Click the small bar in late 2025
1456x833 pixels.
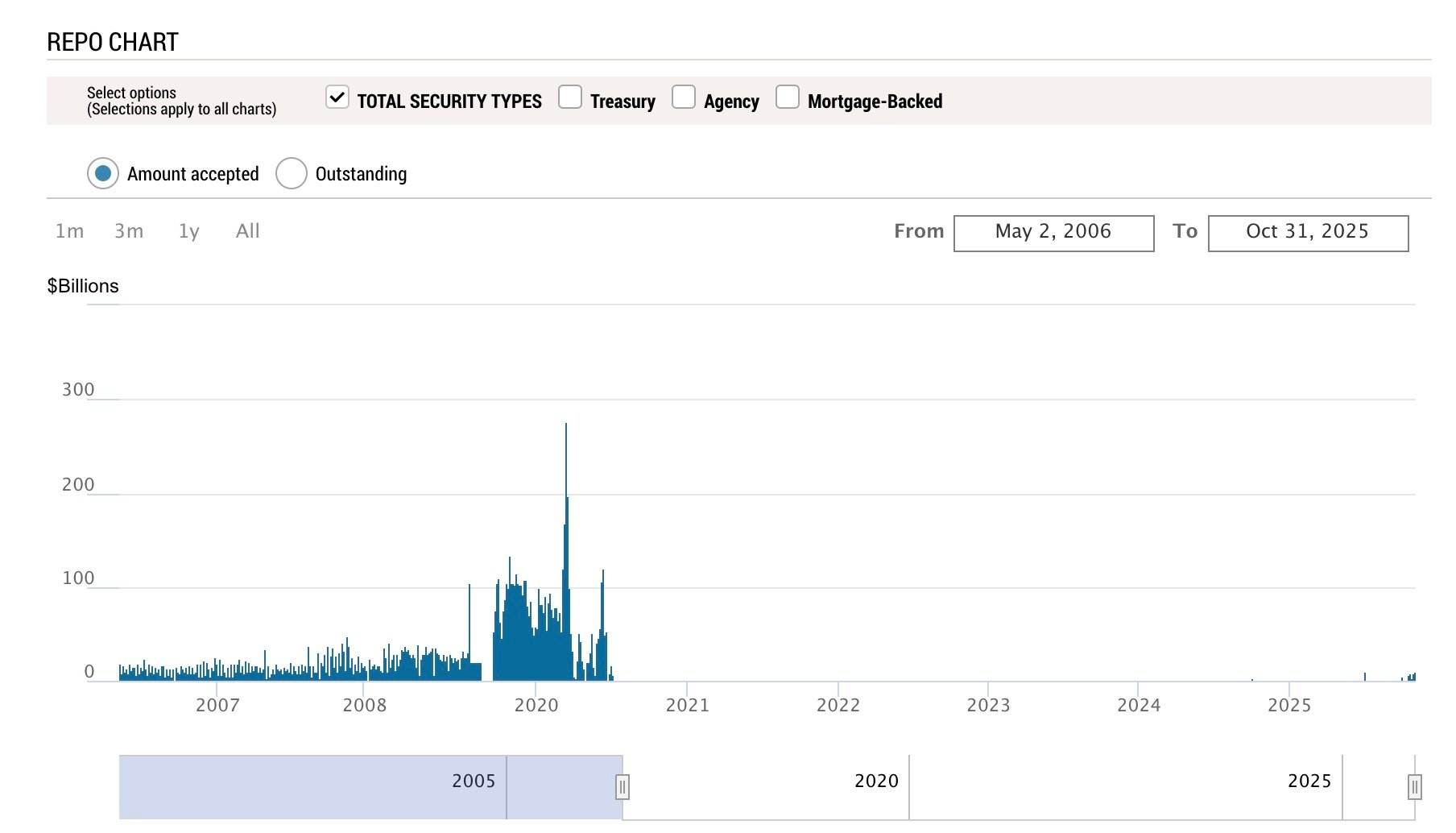point(1365,677)
